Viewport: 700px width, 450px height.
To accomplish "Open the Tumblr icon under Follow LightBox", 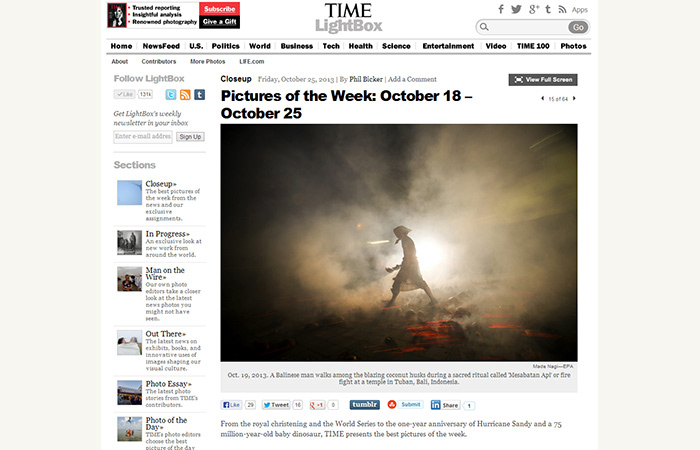I will (200, 95).
